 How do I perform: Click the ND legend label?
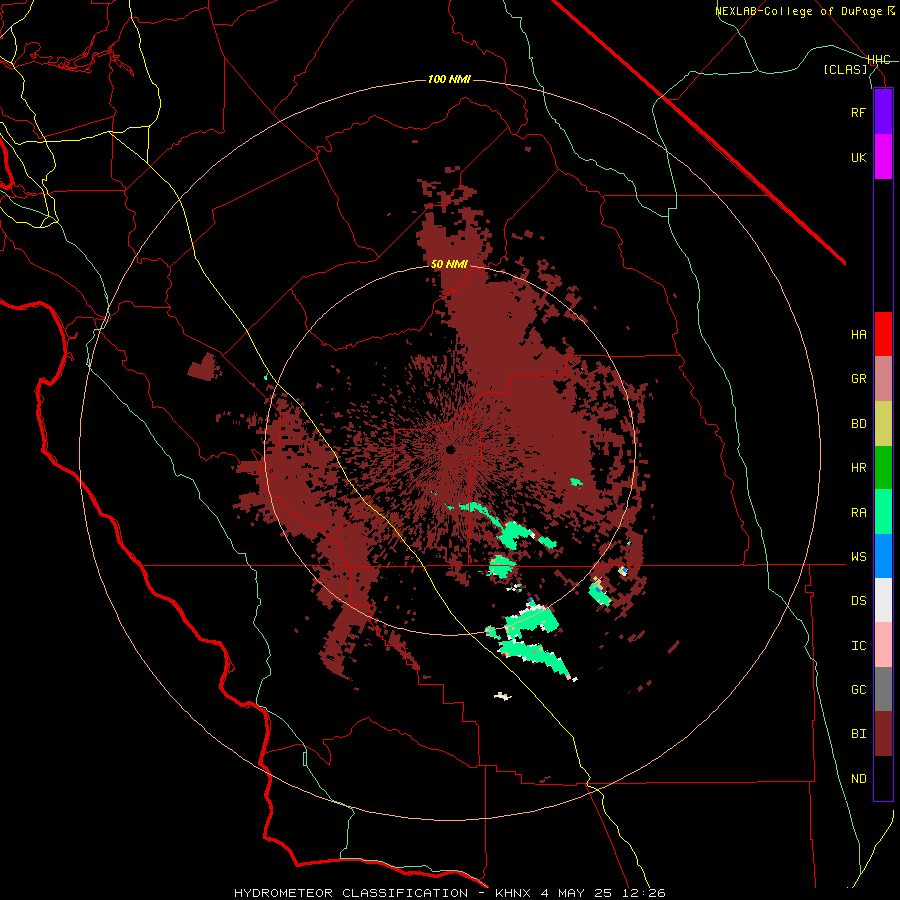[x=858, y=779]
